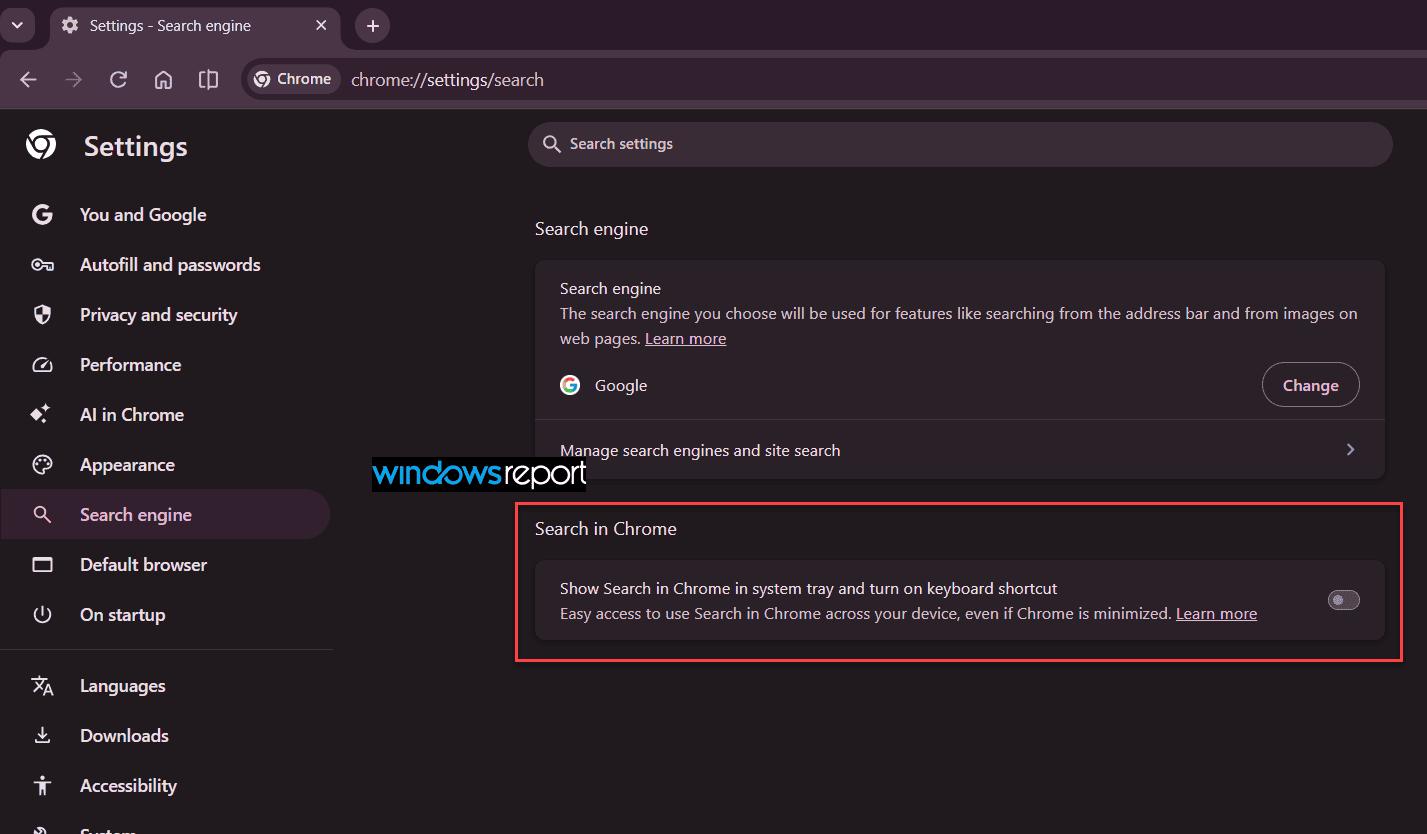Click the power icon for On startup
The image size is (1427, 834).
click(42, 615)
